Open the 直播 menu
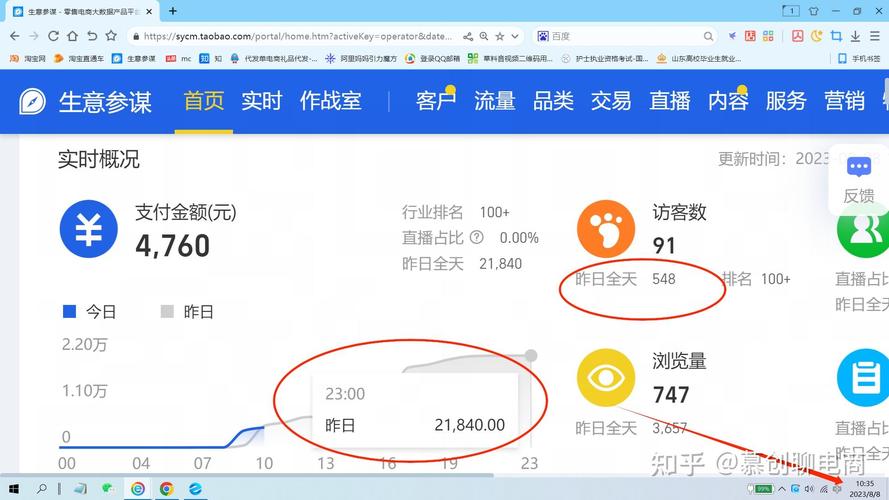The image size is (889, 500). pos(670,101)
